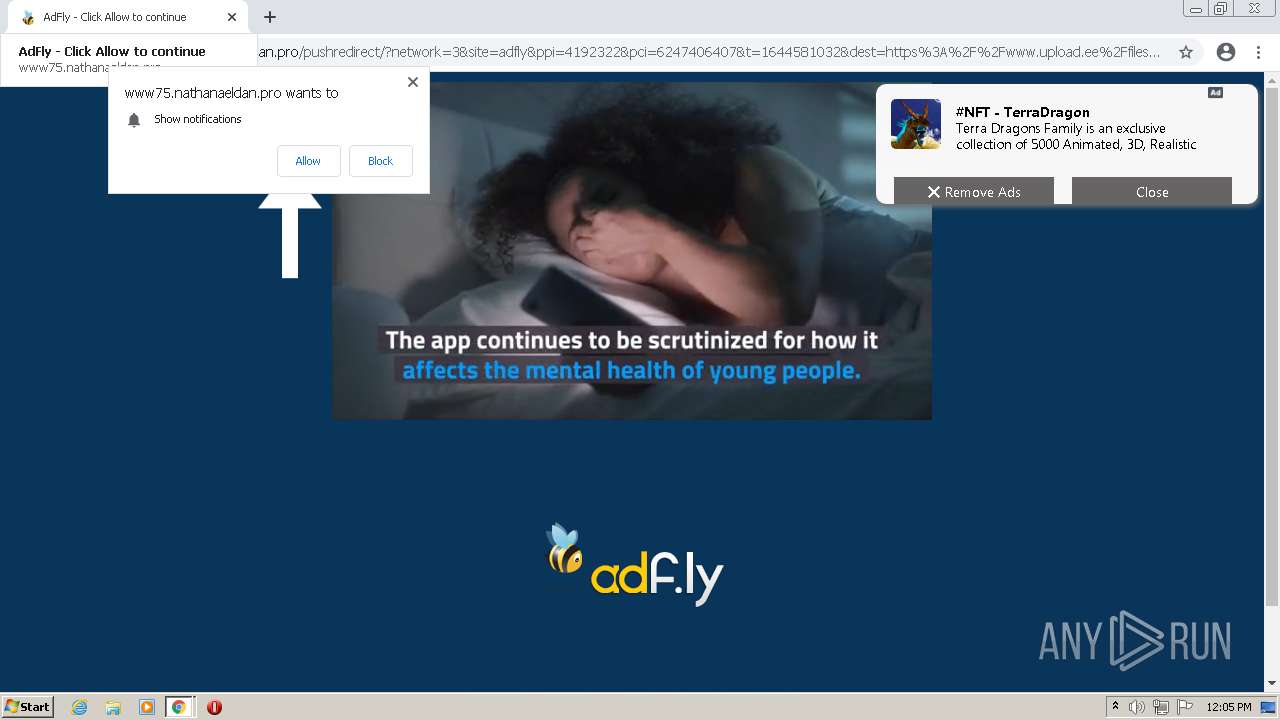Click the scrollbar down arrow
This screenshot has width=1280, height=720.
point(1272,684)
